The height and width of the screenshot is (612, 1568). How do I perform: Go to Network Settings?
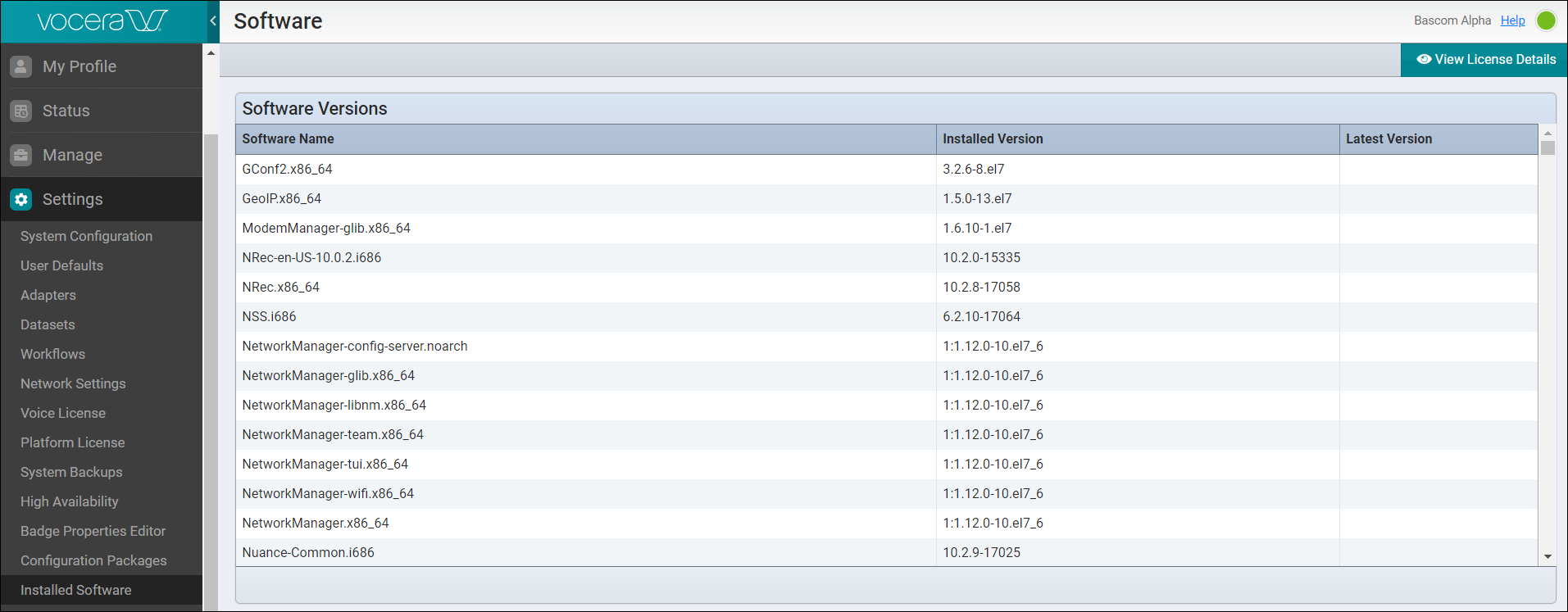(73, 383)
